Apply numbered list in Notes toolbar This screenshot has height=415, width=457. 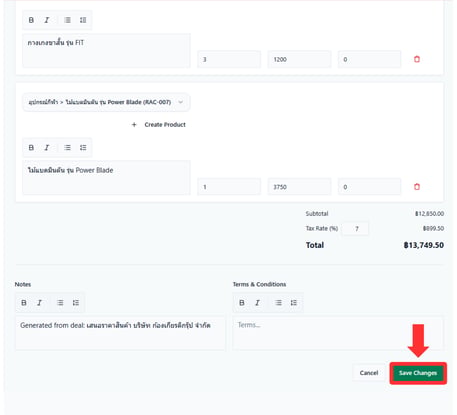click(x=76, y=303)
